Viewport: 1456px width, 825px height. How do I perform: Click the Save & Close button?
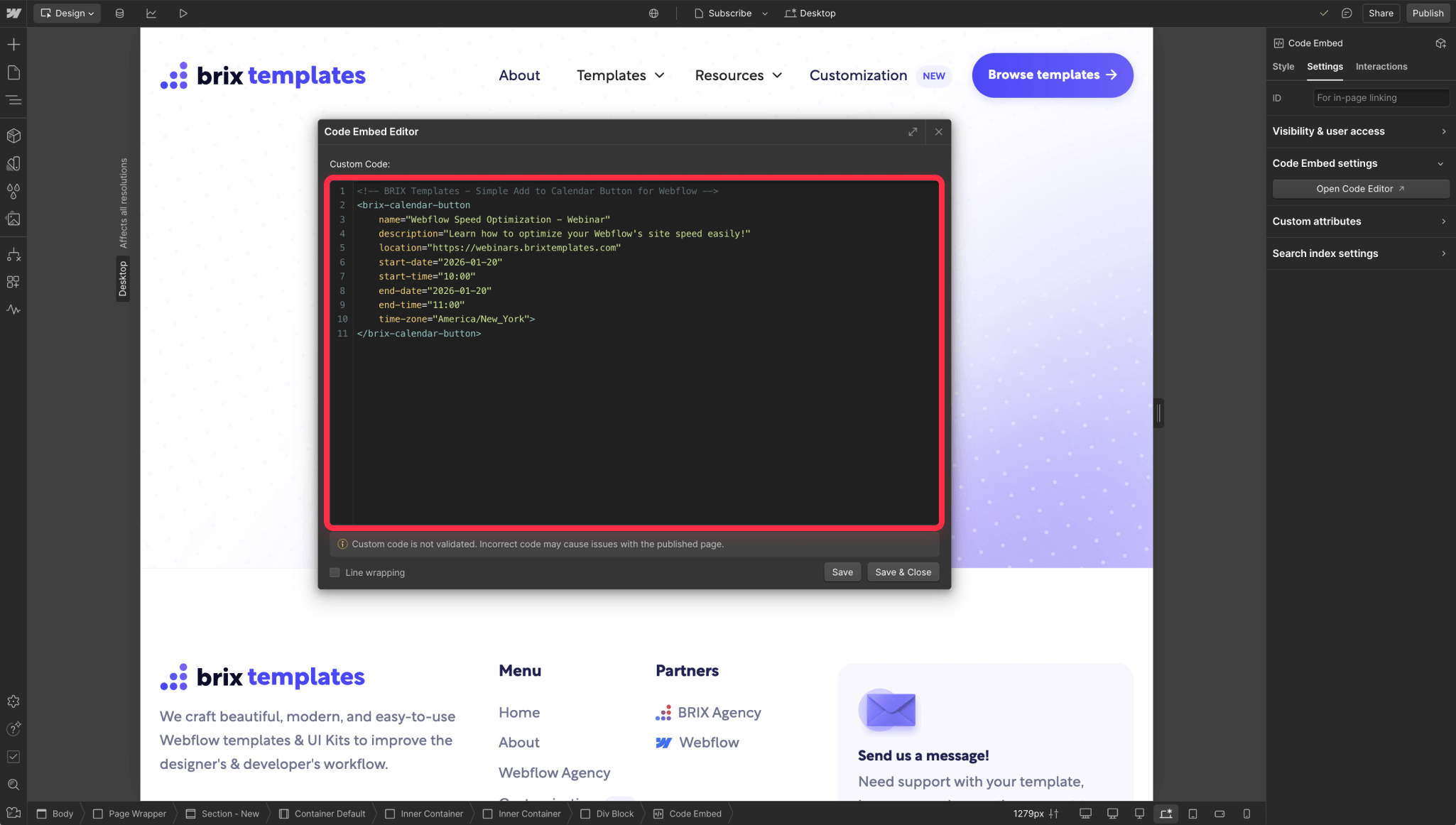click(x=903, y=572)
